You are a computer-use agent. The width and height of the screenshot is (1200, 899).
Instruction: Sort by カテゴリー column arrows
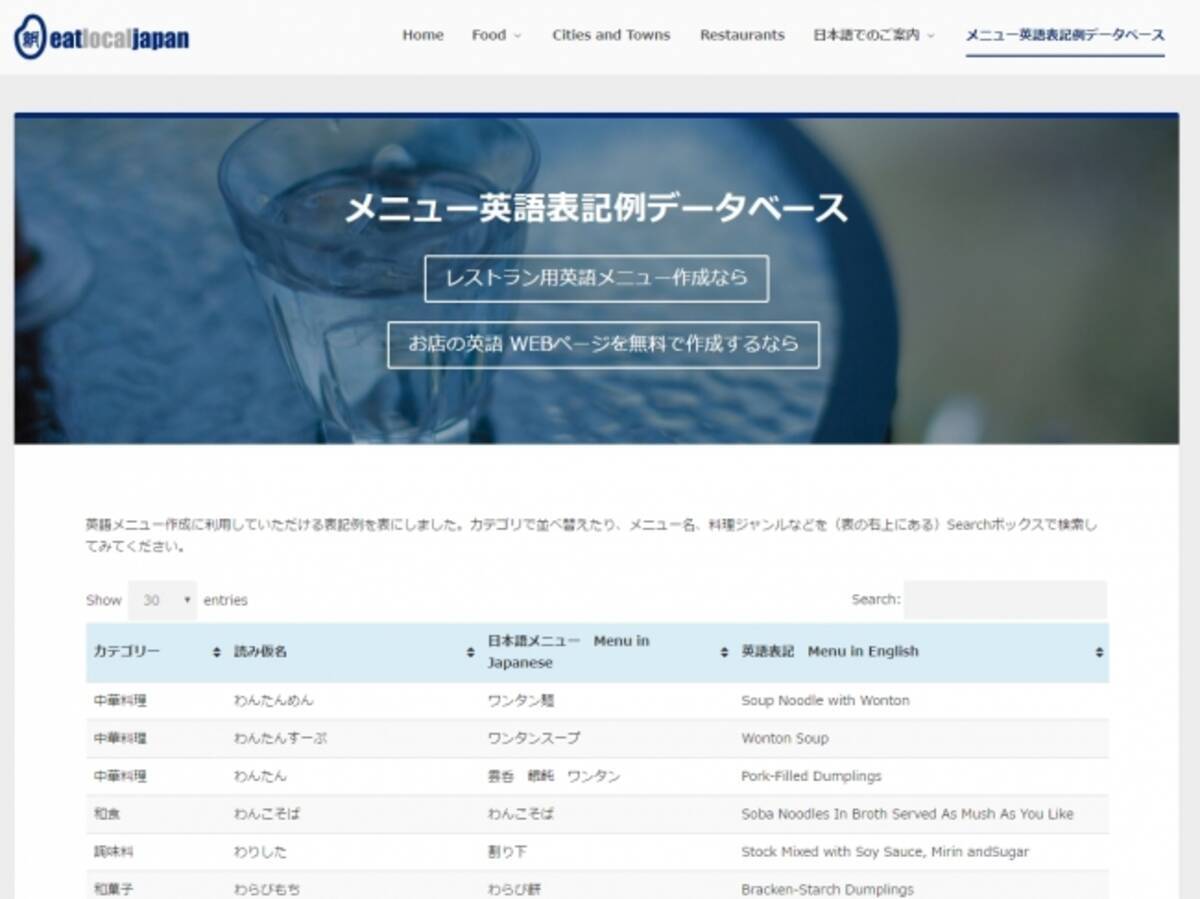pyautogui.click(x=217, y=652)
